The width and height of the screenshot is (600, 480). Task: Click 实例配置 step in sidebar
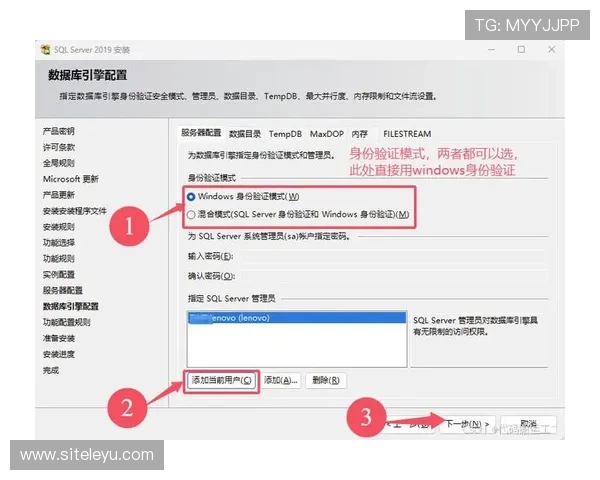[59, 274]
